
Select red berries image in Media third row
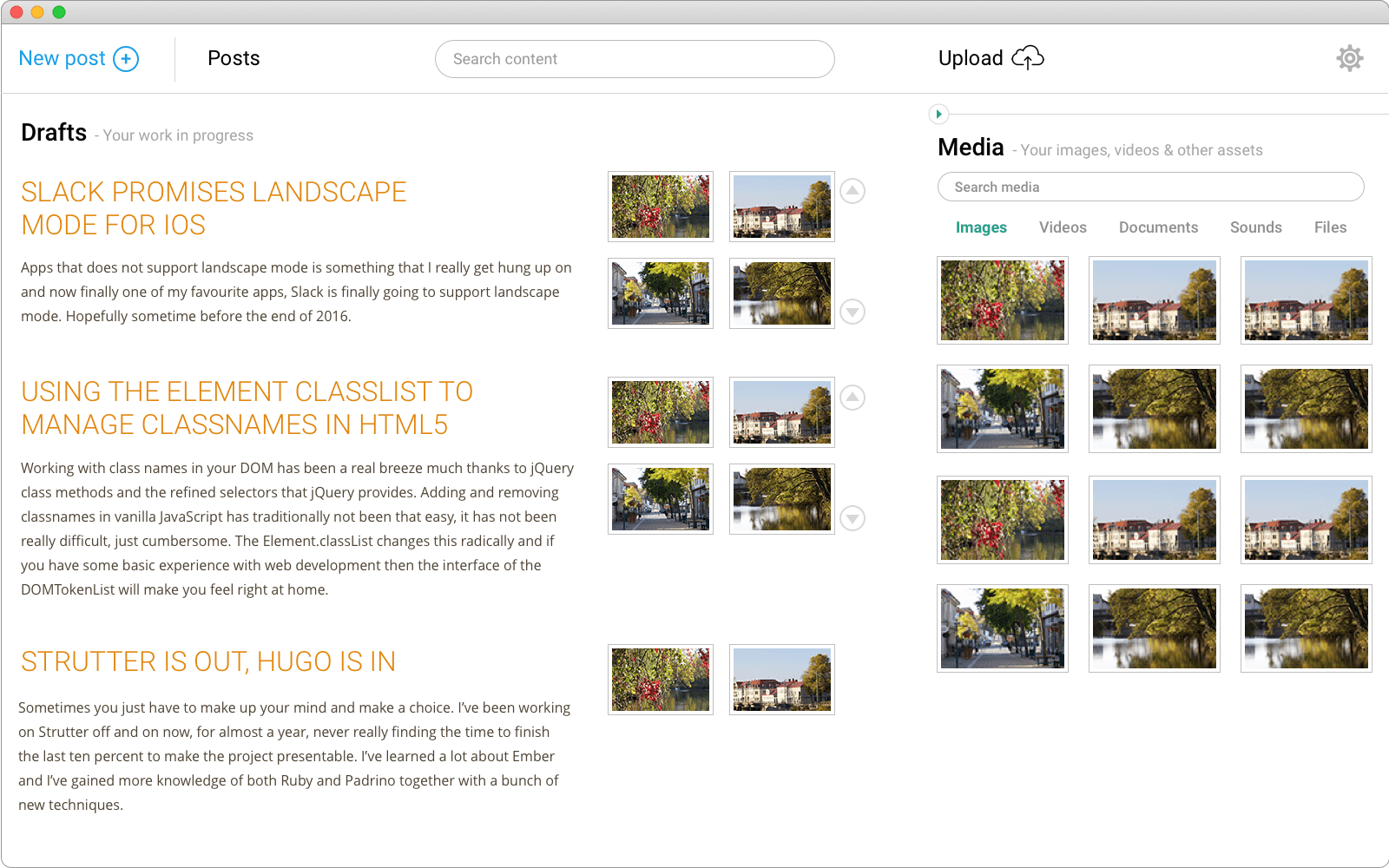(1003, 520)
